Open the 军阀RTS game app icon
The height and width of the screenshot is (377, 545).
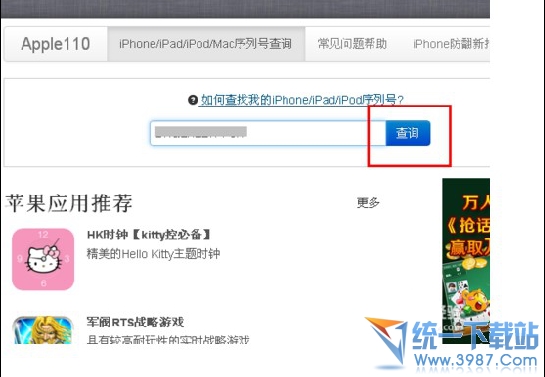tap(43, 330)
